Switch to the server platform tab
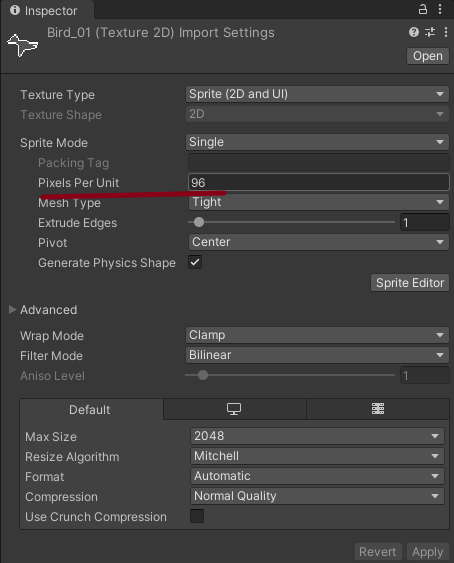Viewport: 454px width, 563px height. pyautogui.click(x=378, y=409)
